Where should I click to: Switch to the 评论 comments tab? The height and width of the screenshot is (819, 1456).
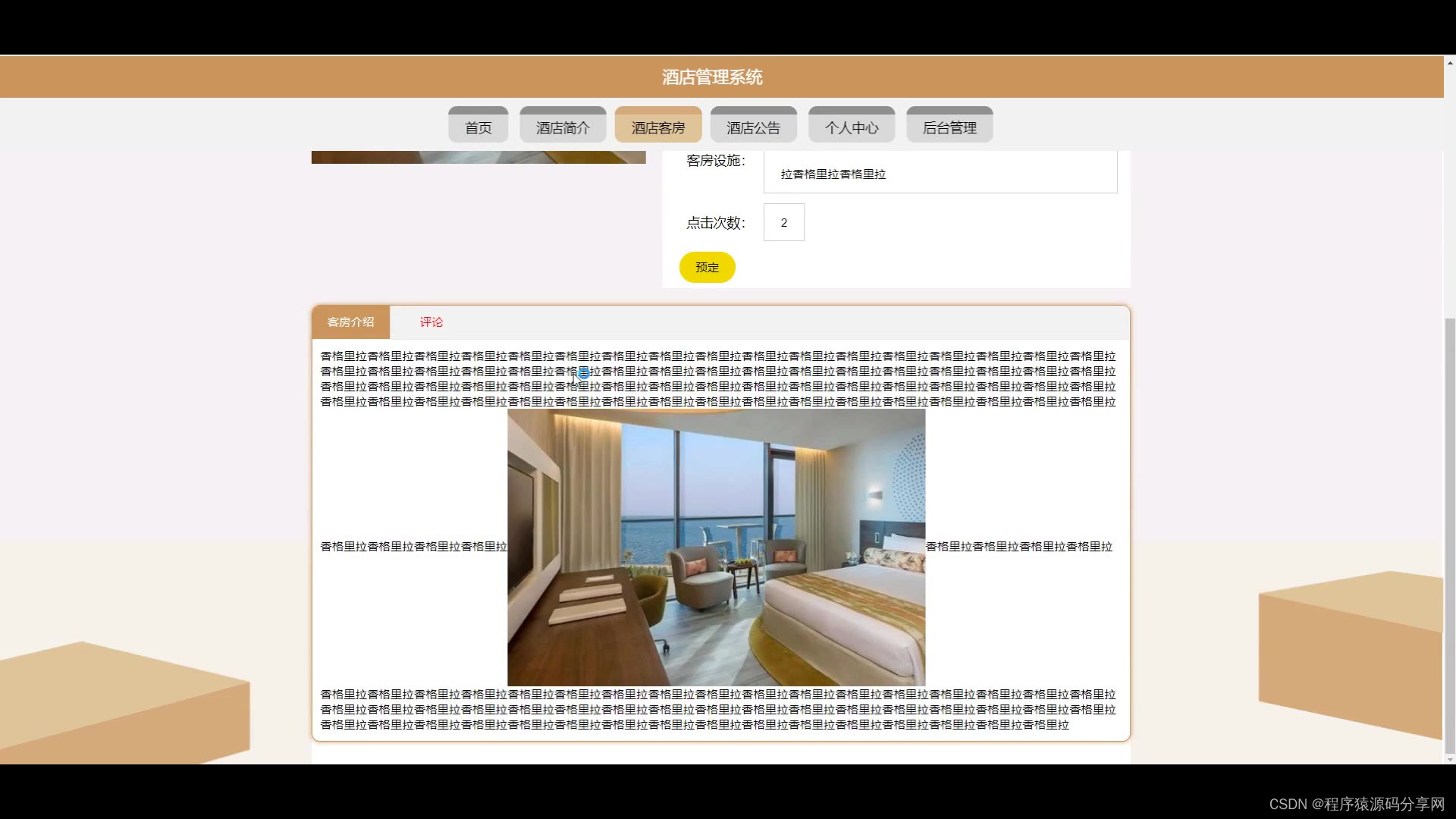(431, 322)
